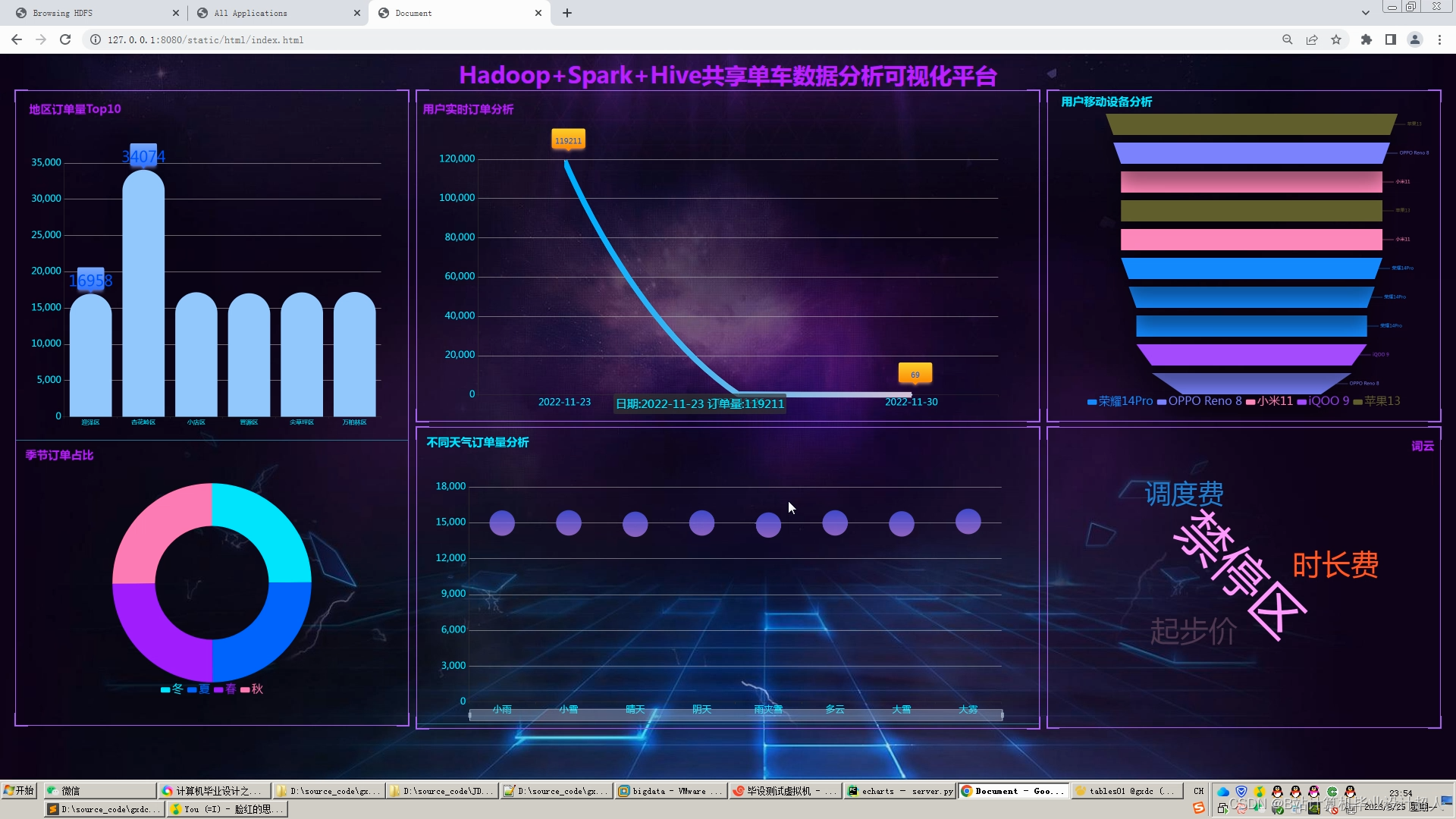This screenshot has width=1456, height=819.
Task: Toggle the browser side panel icon
Action: [1390, 39]
